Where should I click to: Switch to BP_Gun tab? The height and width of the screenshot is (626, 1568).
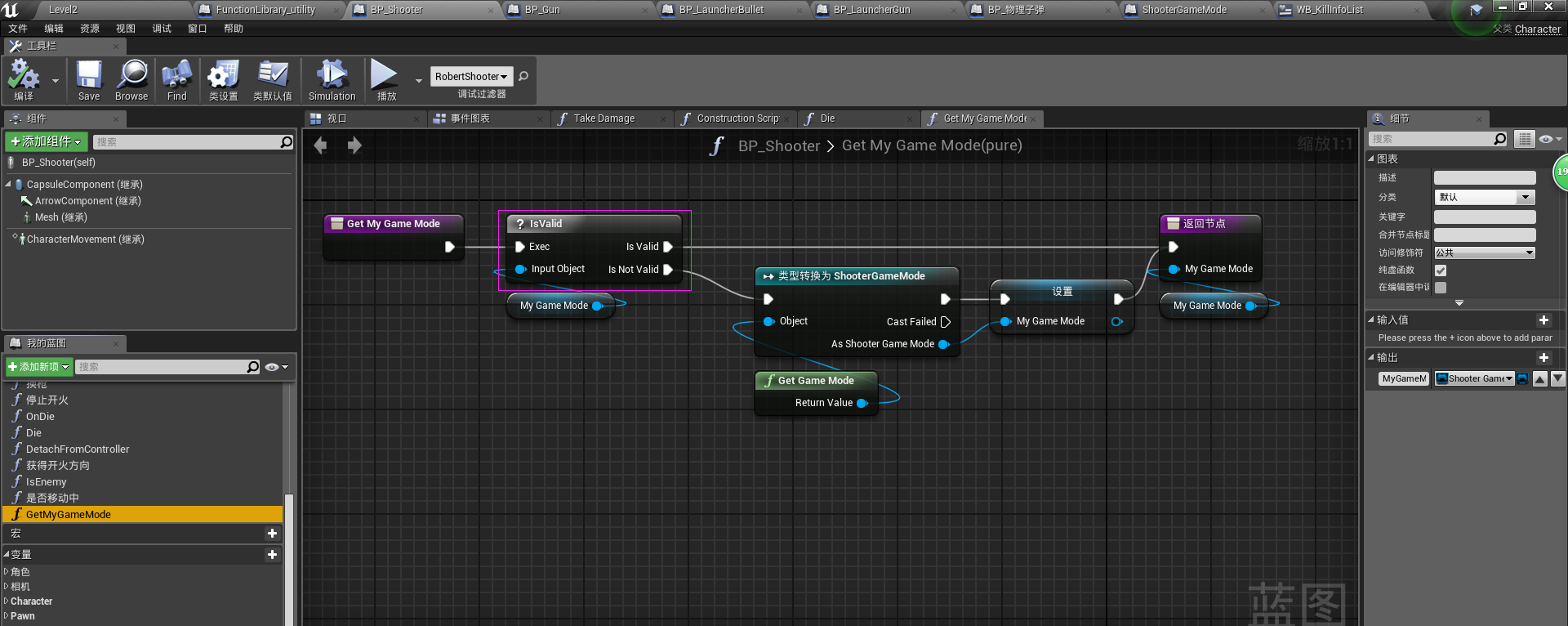tap(577, 10)
